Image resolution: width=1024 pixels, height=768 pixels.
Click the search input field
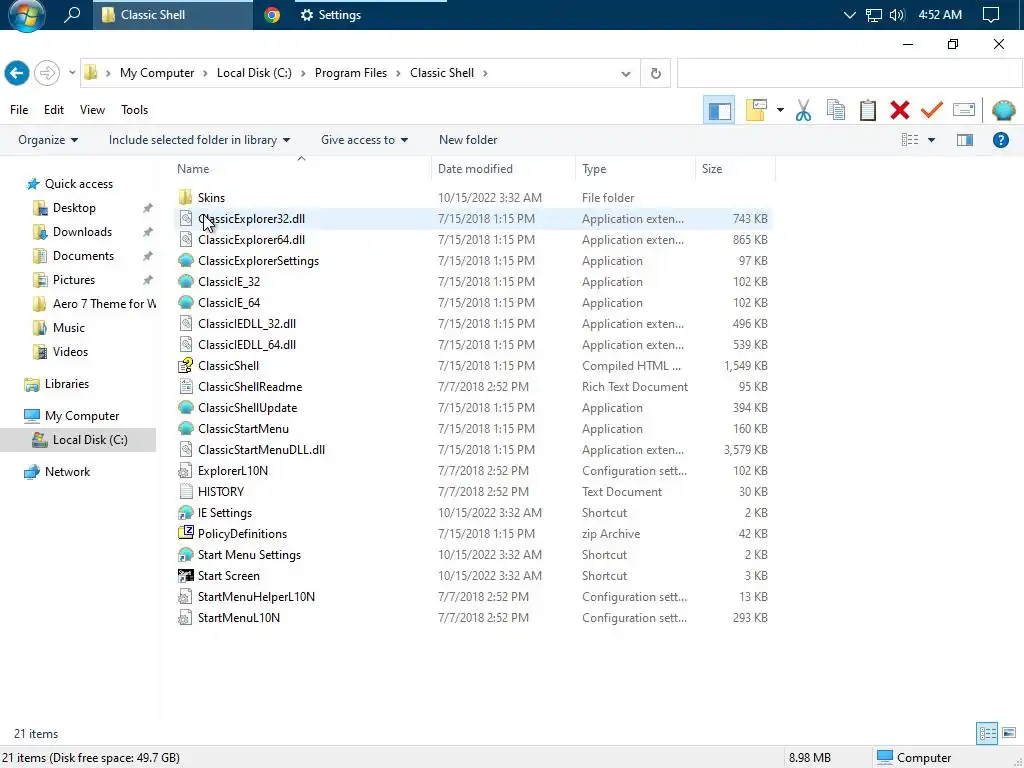click(x=849, y=73)
